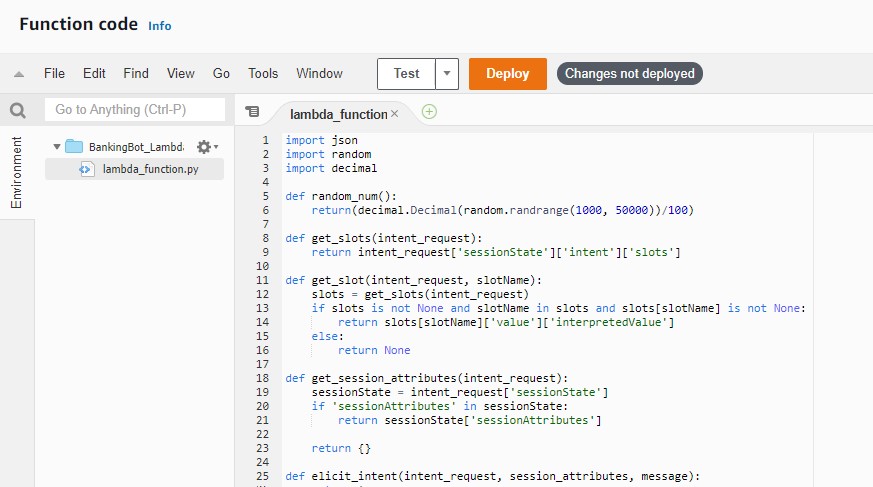Collapse the BankingBot_Lambda folder tree
Image resolution: width=873 pixels, height=487 pixels.
point(57,147)
